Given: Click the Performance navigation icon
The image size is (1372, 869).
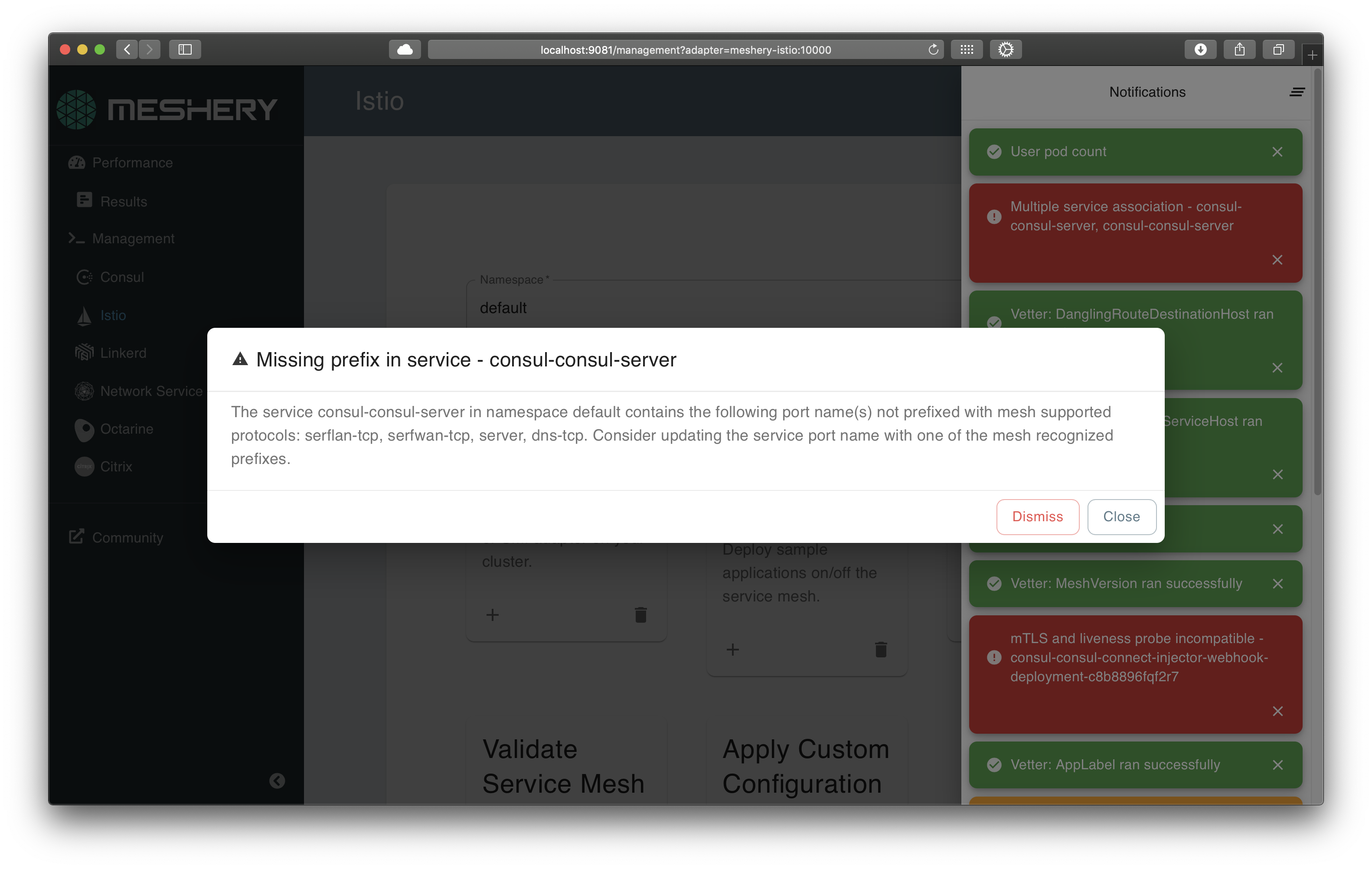Looking at the screenshot, I should coord(77,162).
